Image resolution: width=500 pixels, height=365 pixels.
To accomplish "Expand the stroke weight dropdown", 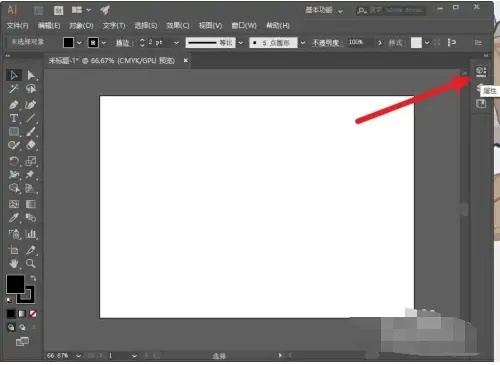I will pyautogui.click(x=176, y=43).
